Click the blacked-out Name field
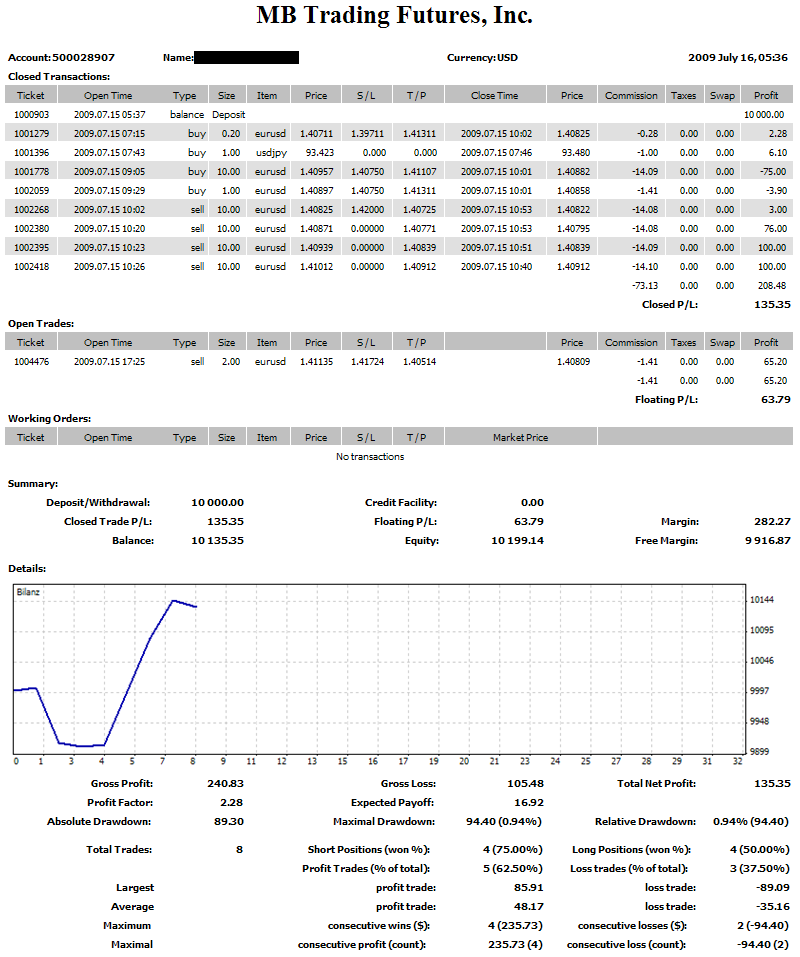The width and height of the screenshot is (800, 957). pos(246,58)
